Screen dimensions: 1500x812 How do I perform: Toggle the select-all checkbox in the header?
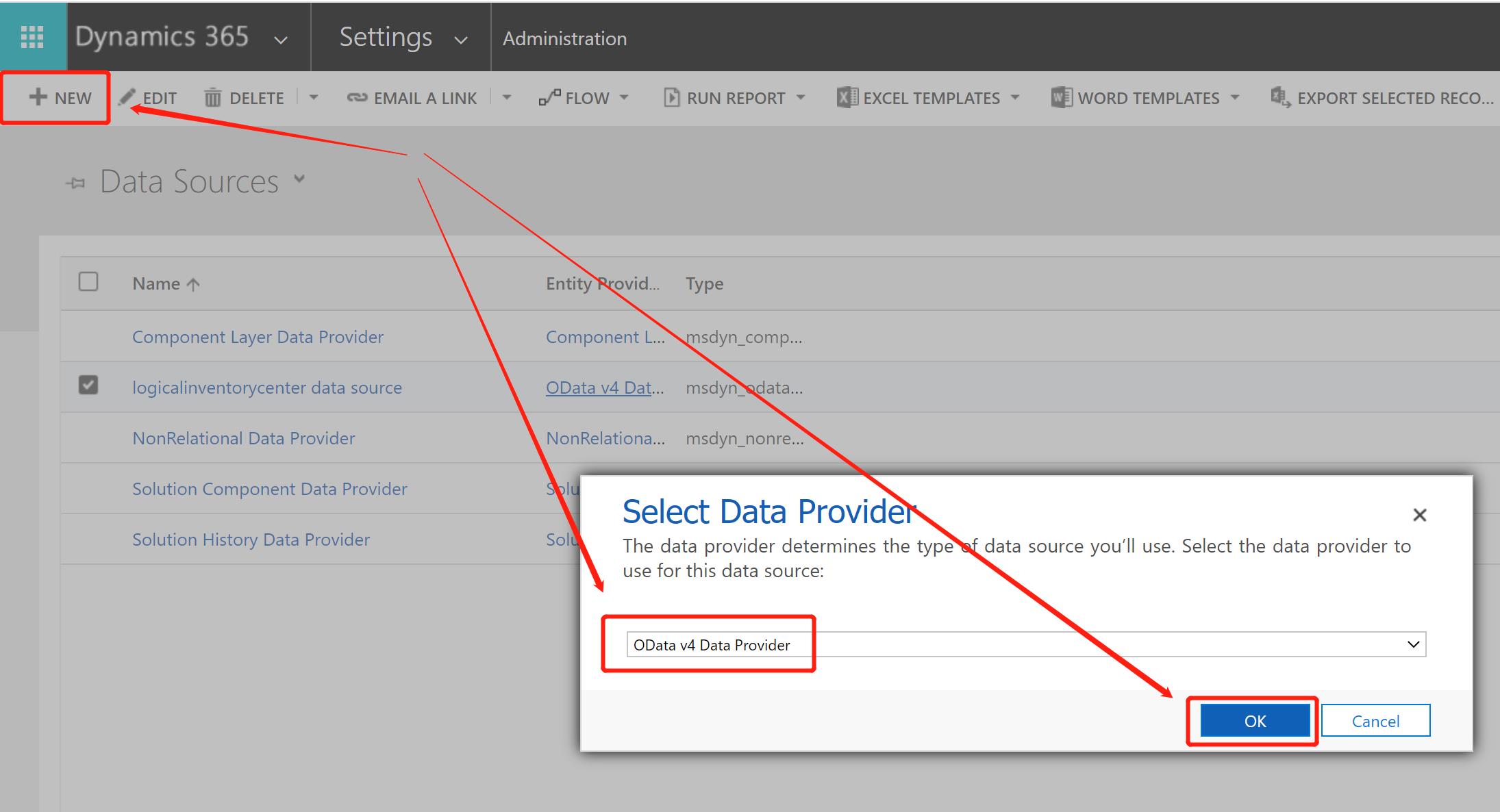[x=88, y=281]
